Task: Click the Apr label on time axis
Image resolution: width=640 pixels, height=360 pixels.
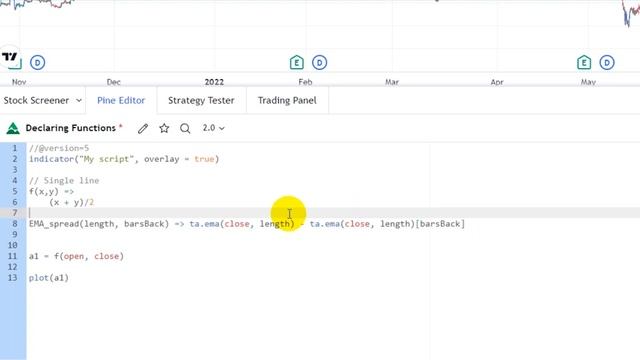Action: click(497, 82)
